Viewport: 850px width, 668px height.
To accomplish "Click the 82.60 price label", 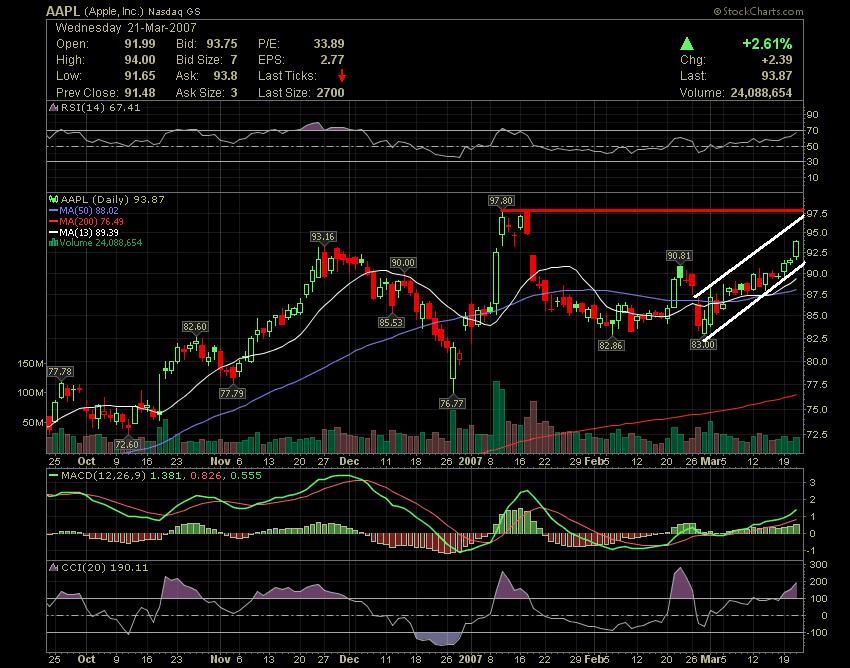I will [x=195, y=327].
